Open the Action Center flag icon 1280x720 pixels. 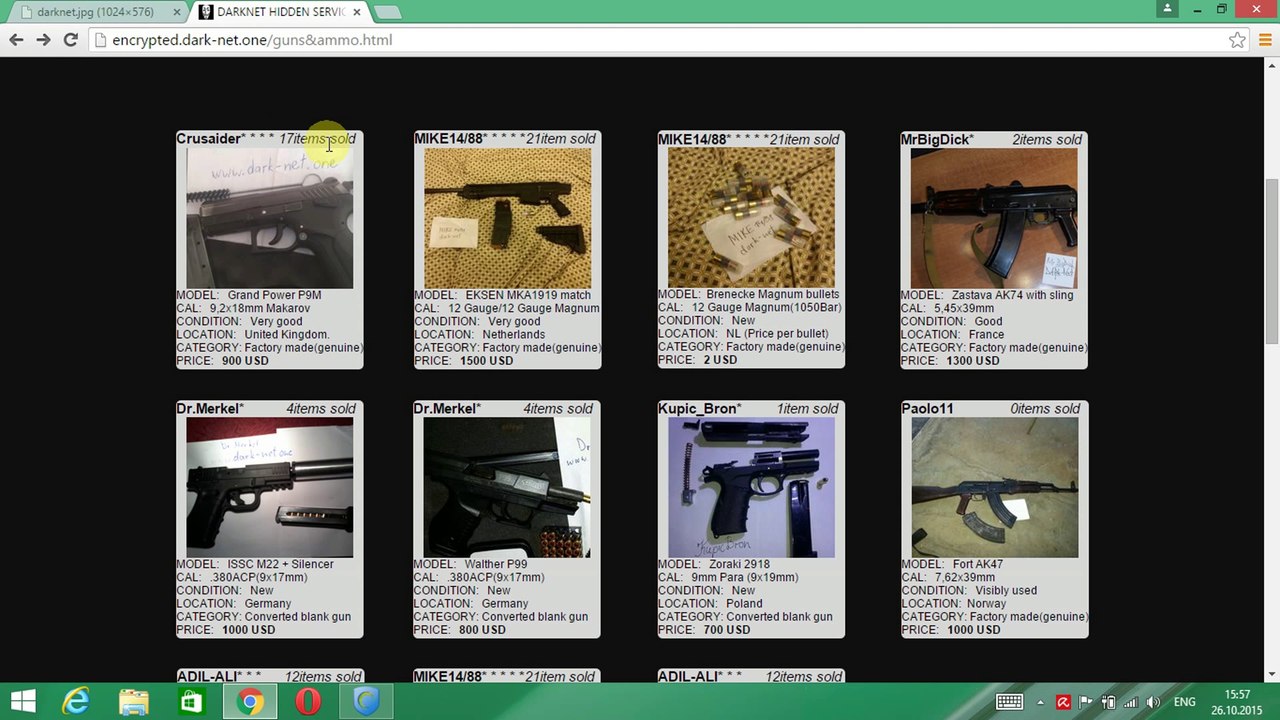1085,702
